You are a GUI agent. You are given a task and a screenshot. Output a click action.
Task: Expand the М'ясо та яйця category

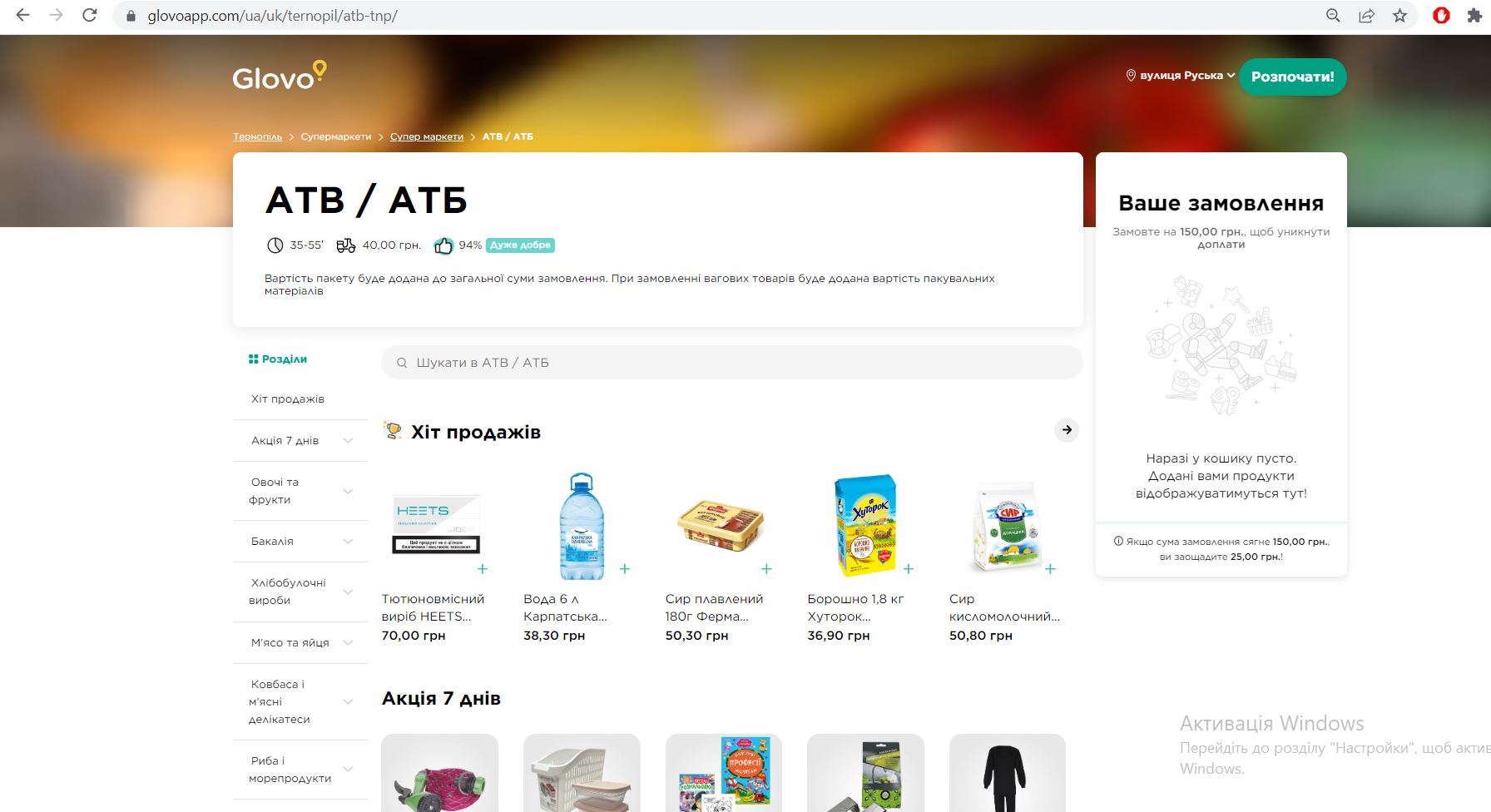click(x=301, y=643)
